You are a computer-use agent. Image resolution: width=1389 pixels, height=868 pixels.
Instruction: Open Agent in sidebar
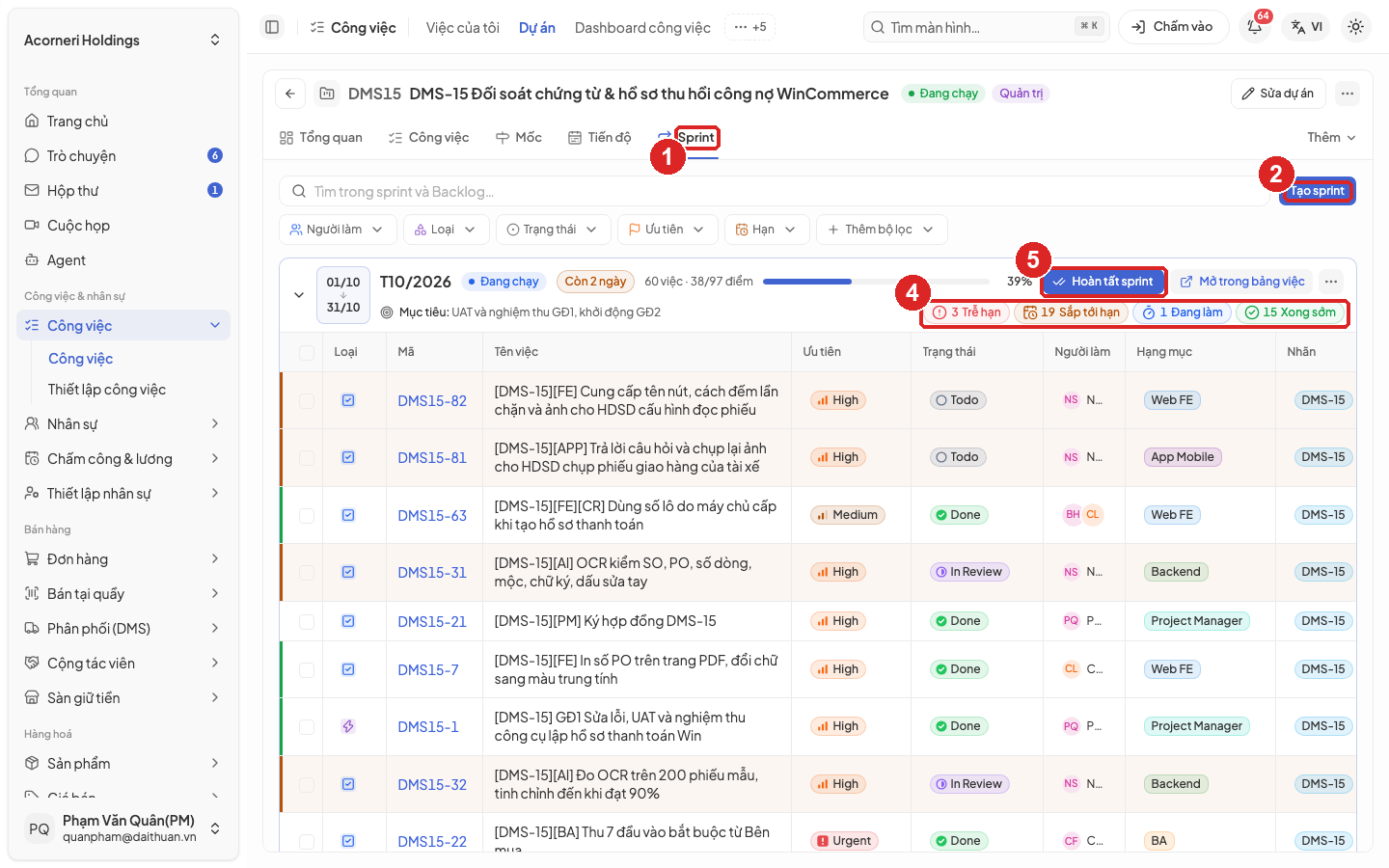(123, 260)
